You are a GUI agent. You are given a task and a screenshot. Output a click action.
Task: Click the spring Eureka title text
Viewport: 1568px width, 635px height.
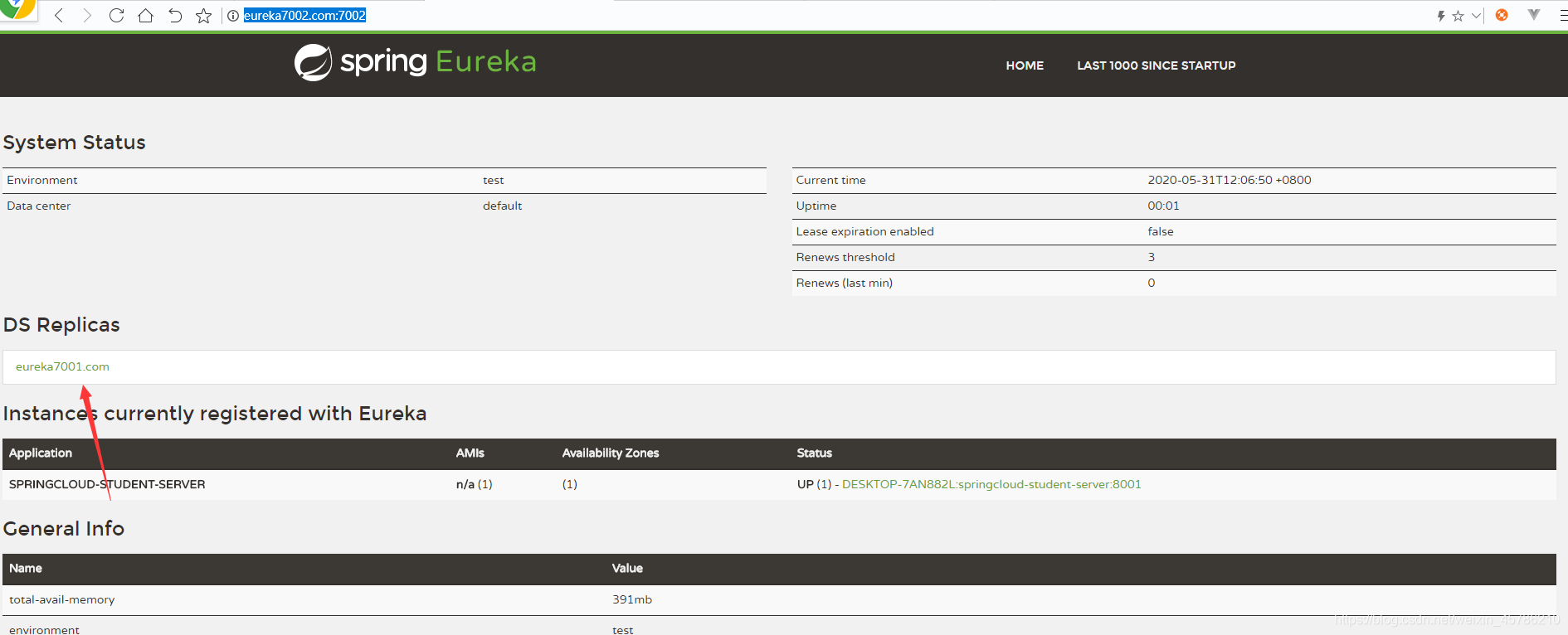tap(438, 62)
